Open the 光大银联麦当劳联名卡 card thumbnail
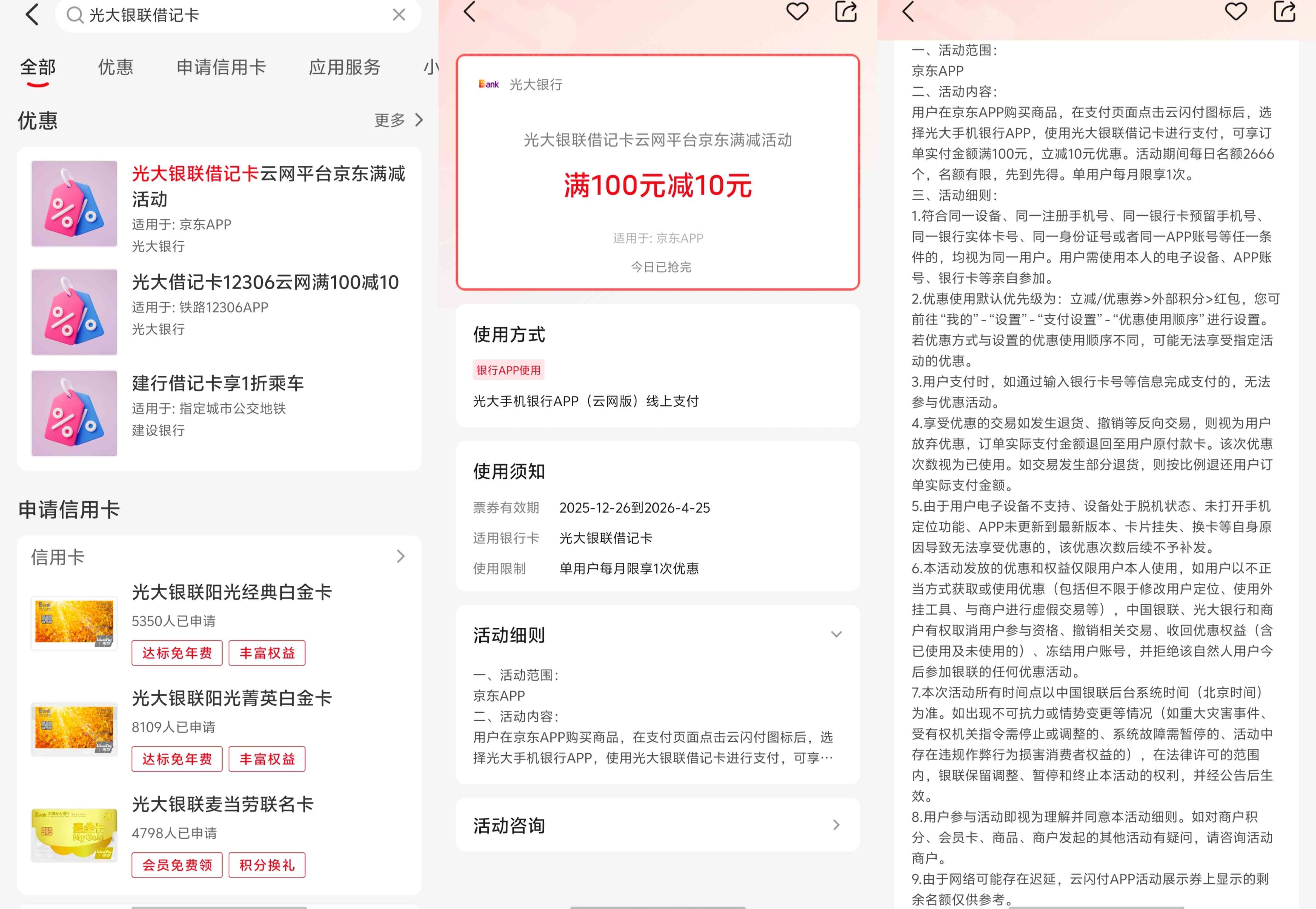Viewport: 1316px width, 909px height. pyautogui.click(x=74, y=834)
